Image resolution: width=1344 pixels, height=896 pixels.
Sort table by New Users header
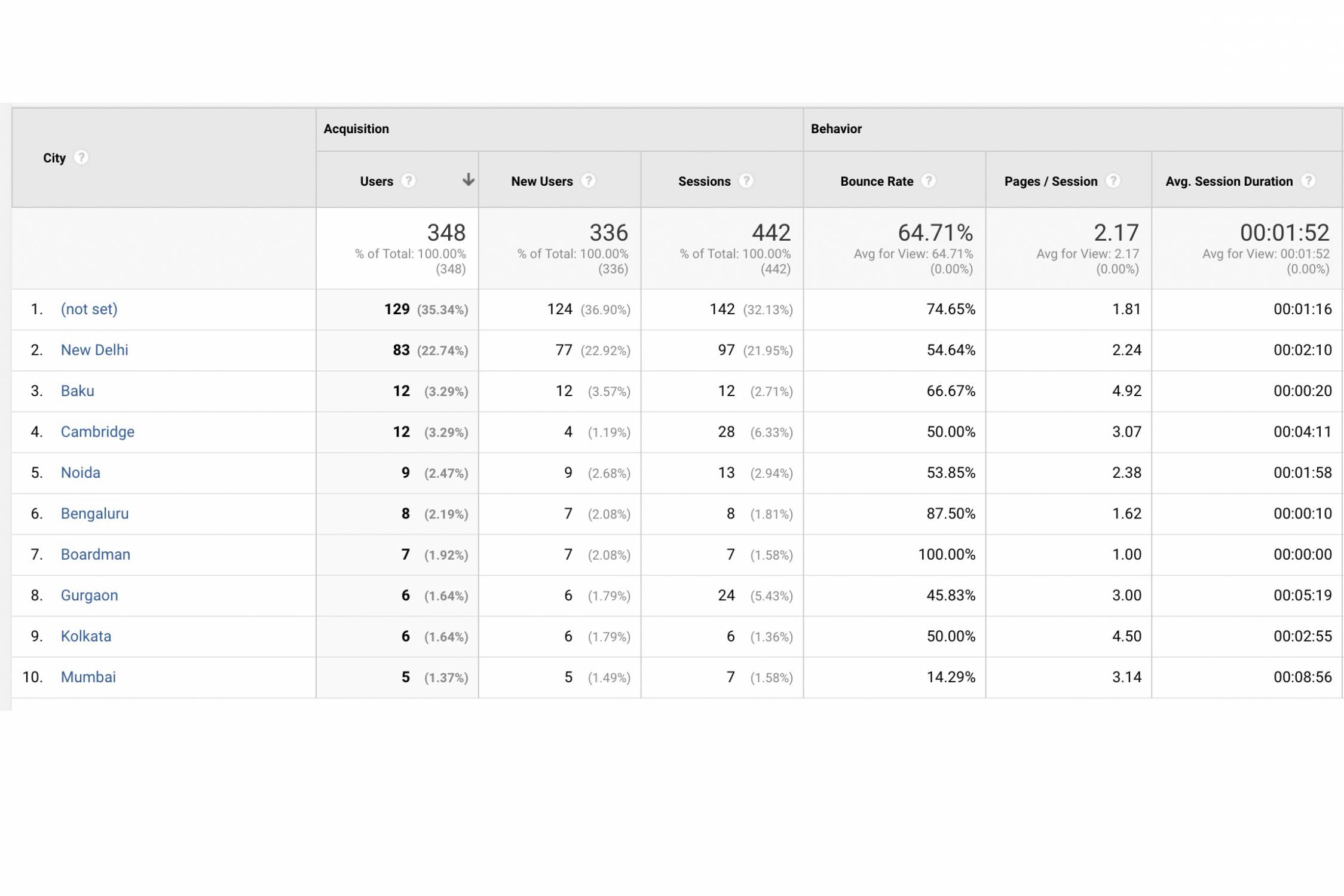click(541, 182)
